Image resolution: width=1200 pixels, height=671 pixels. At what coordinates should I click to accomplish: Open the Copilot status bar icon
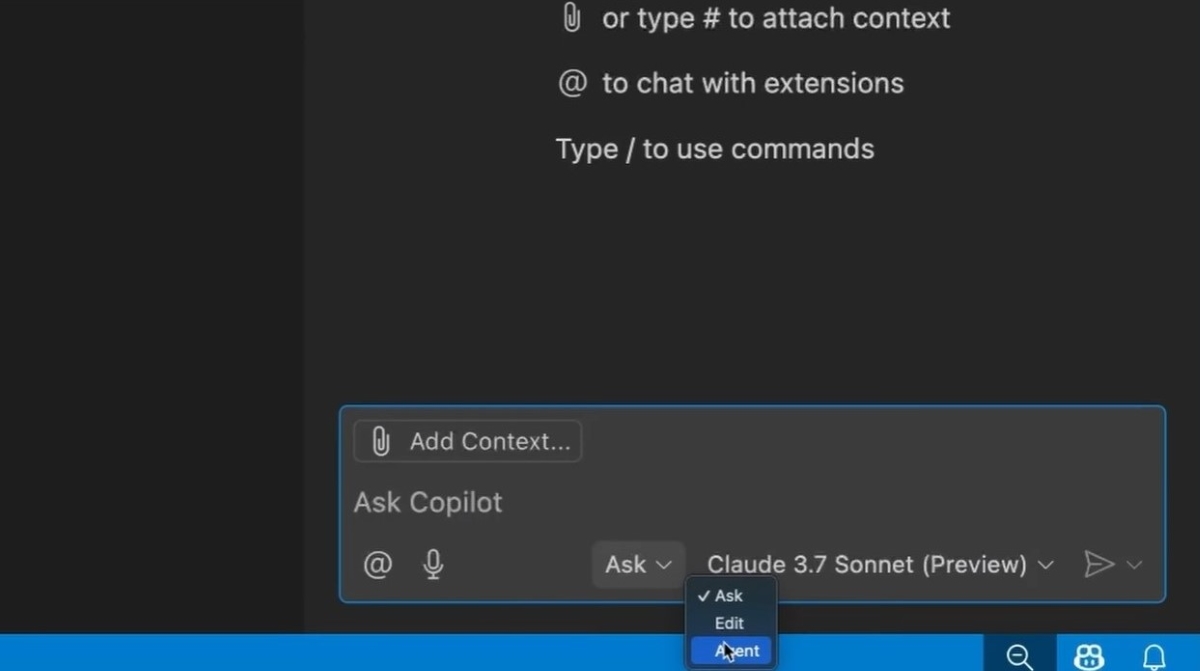(x=1088, y=656)
